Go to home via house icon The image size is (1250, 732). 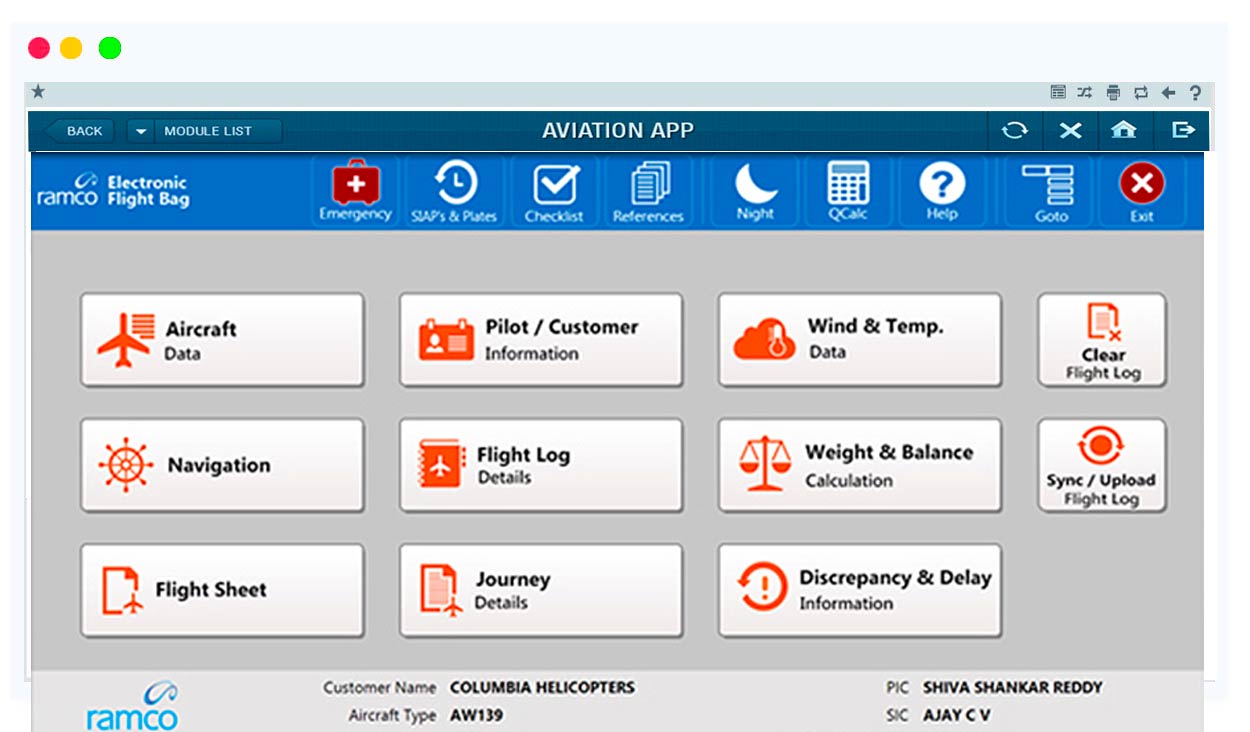(x=1124, y=131)
